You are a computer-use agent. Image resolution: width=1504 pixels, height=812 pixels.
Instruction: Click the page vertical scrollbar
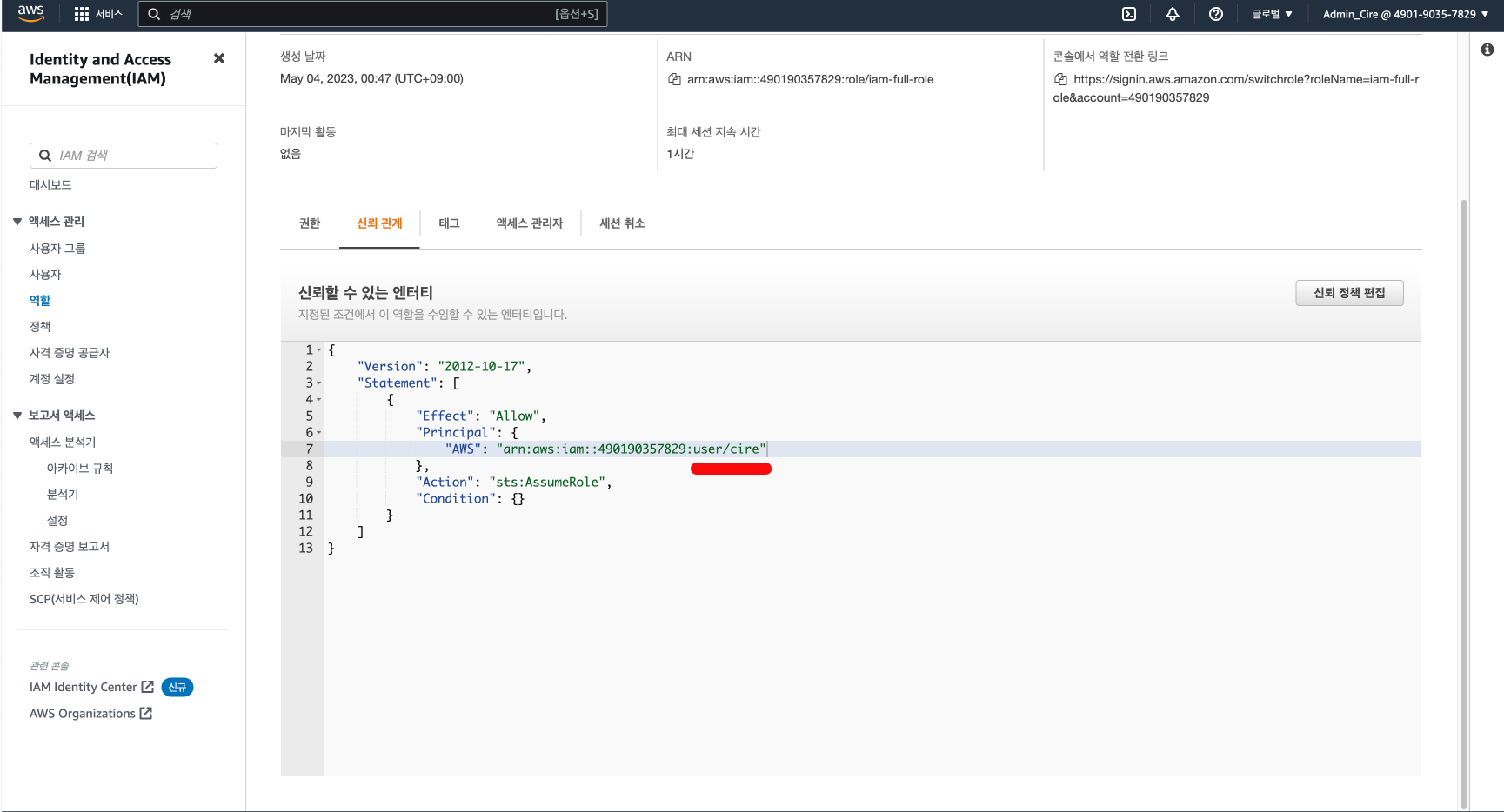point(1464,504)
